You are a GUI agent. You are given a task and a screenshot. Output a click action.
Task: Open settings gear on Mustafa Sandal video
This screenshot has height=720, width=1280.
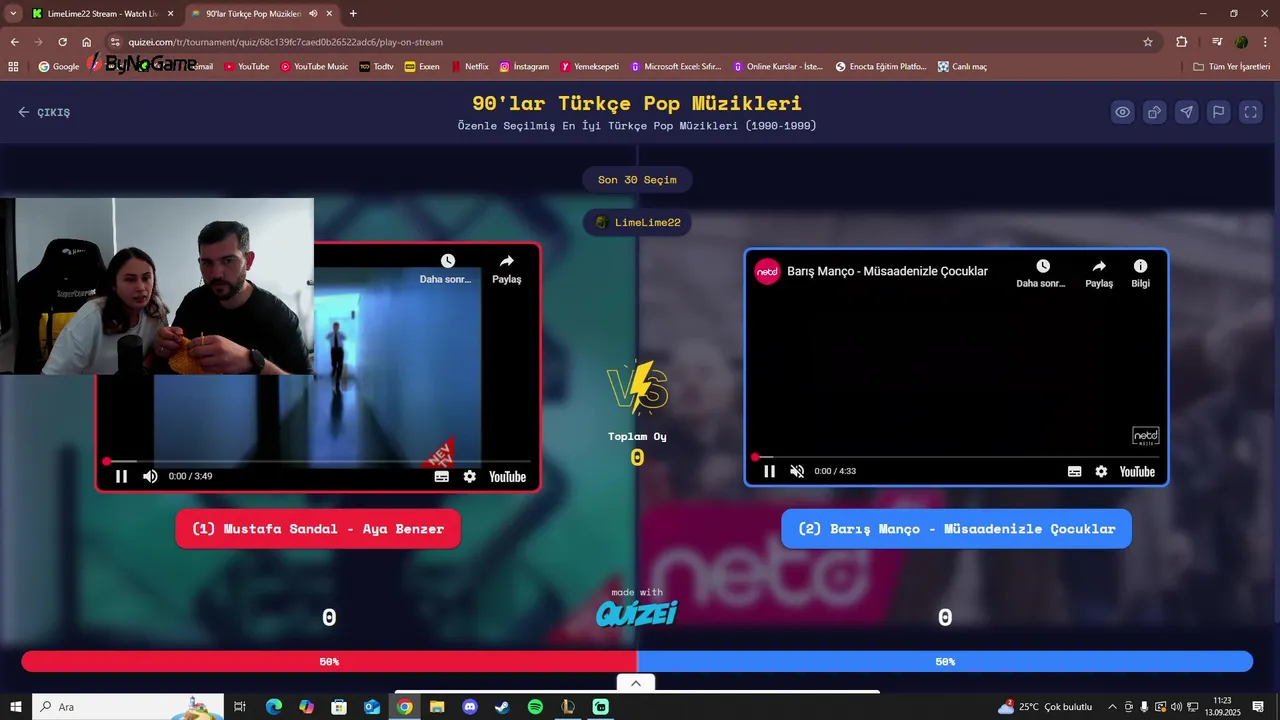tap(469, 476)
